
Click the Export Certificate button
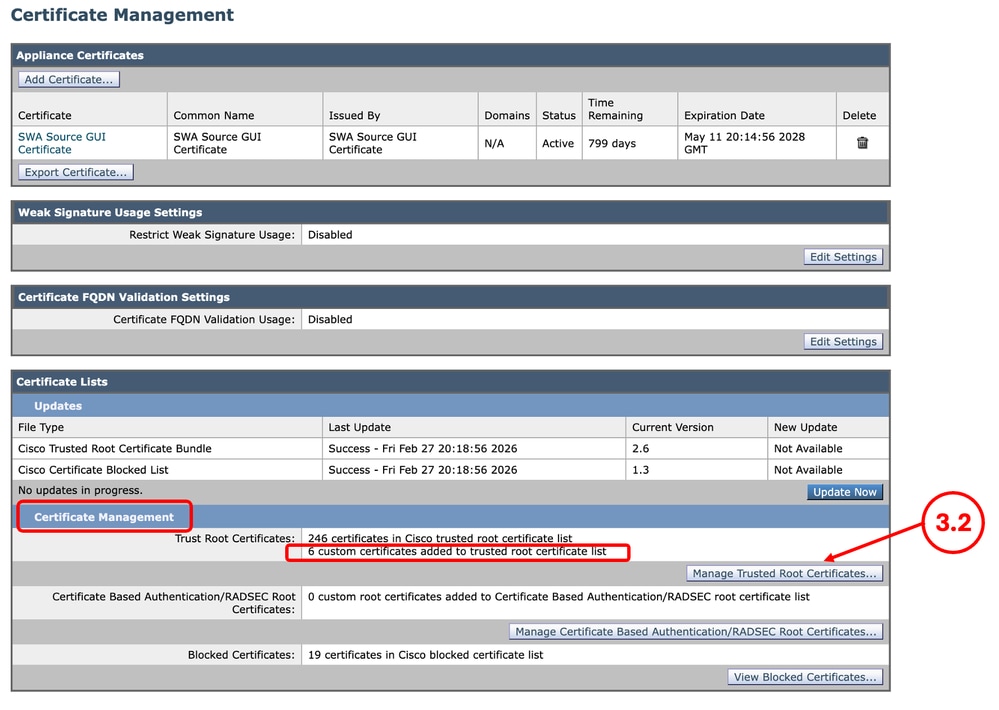(x=75, y=171)
